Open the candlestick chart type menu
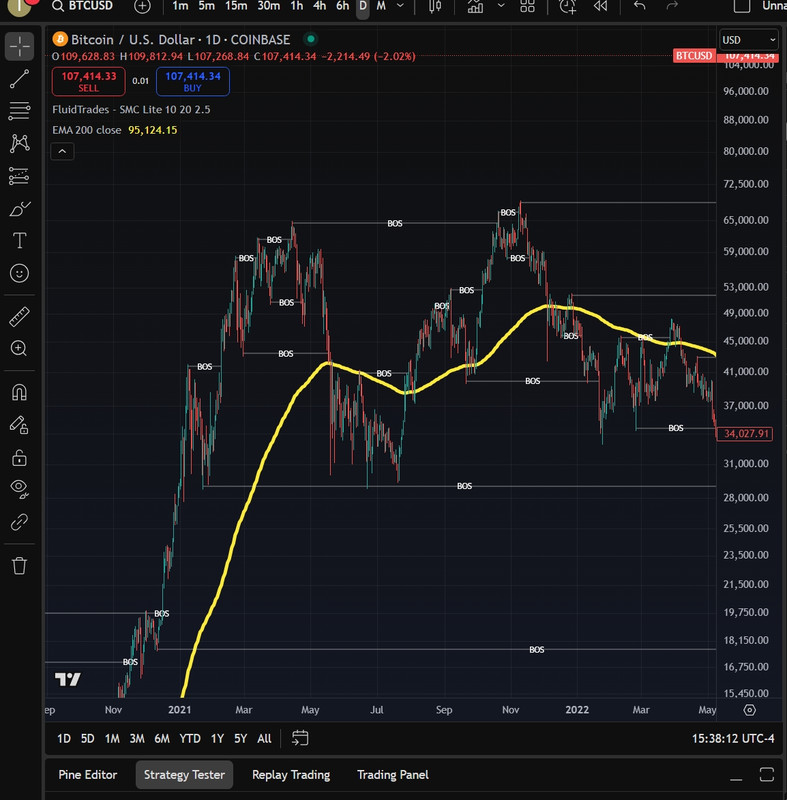The height and width of the screenshot is (800, 787). point(435,6)
